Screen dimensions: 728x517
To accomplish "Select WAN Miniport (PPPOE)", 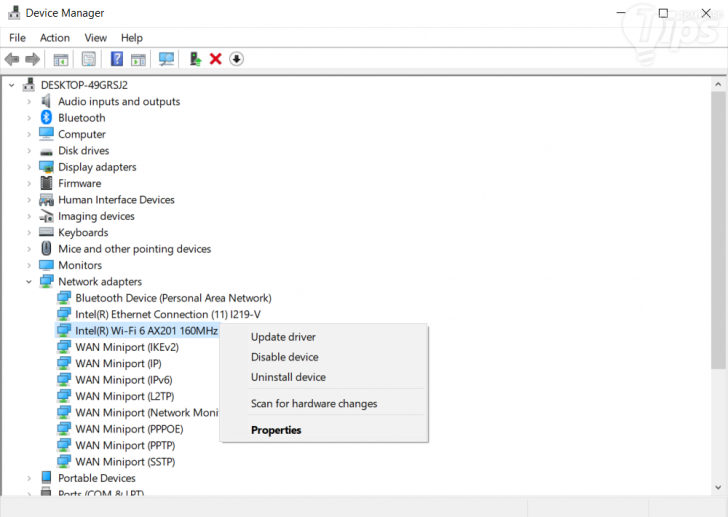I will click(129, 429).
